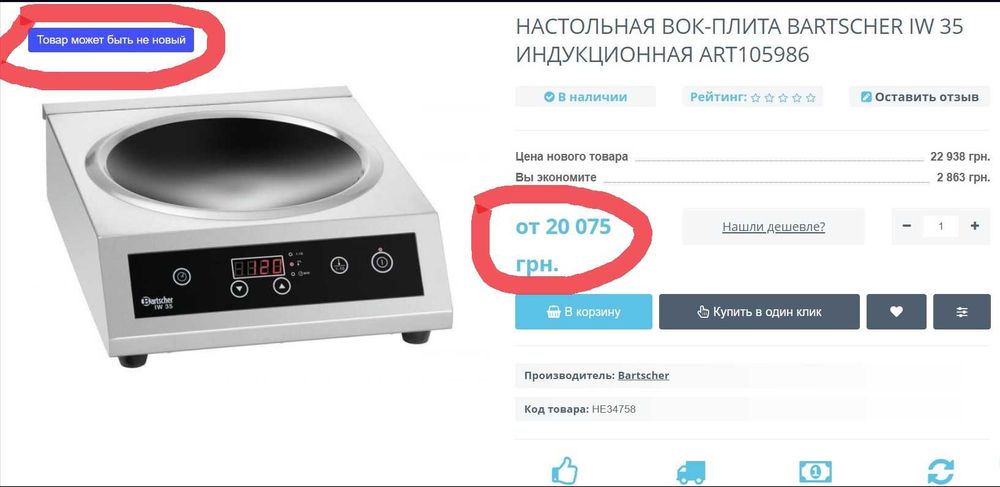This screenshot has height=487, width=1000.
Task: Open the Bartscher manufacturer link
Action: [643, 375]
